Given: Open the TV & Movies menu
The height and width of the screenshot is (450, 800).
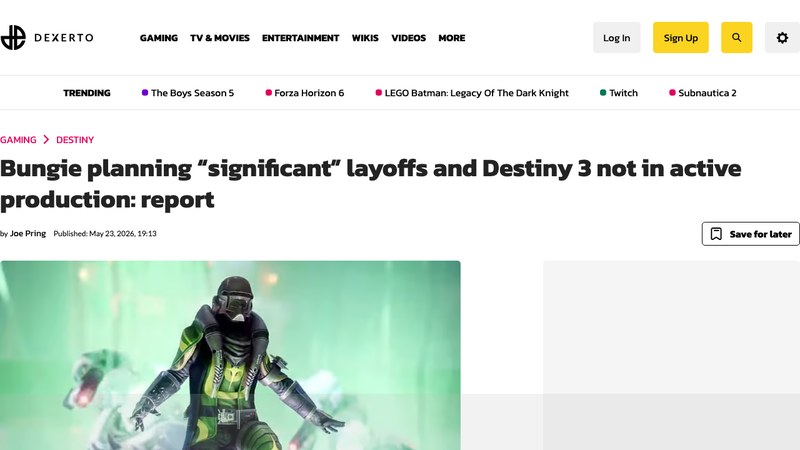Looking at the screenshot, I should pos(220,38).
